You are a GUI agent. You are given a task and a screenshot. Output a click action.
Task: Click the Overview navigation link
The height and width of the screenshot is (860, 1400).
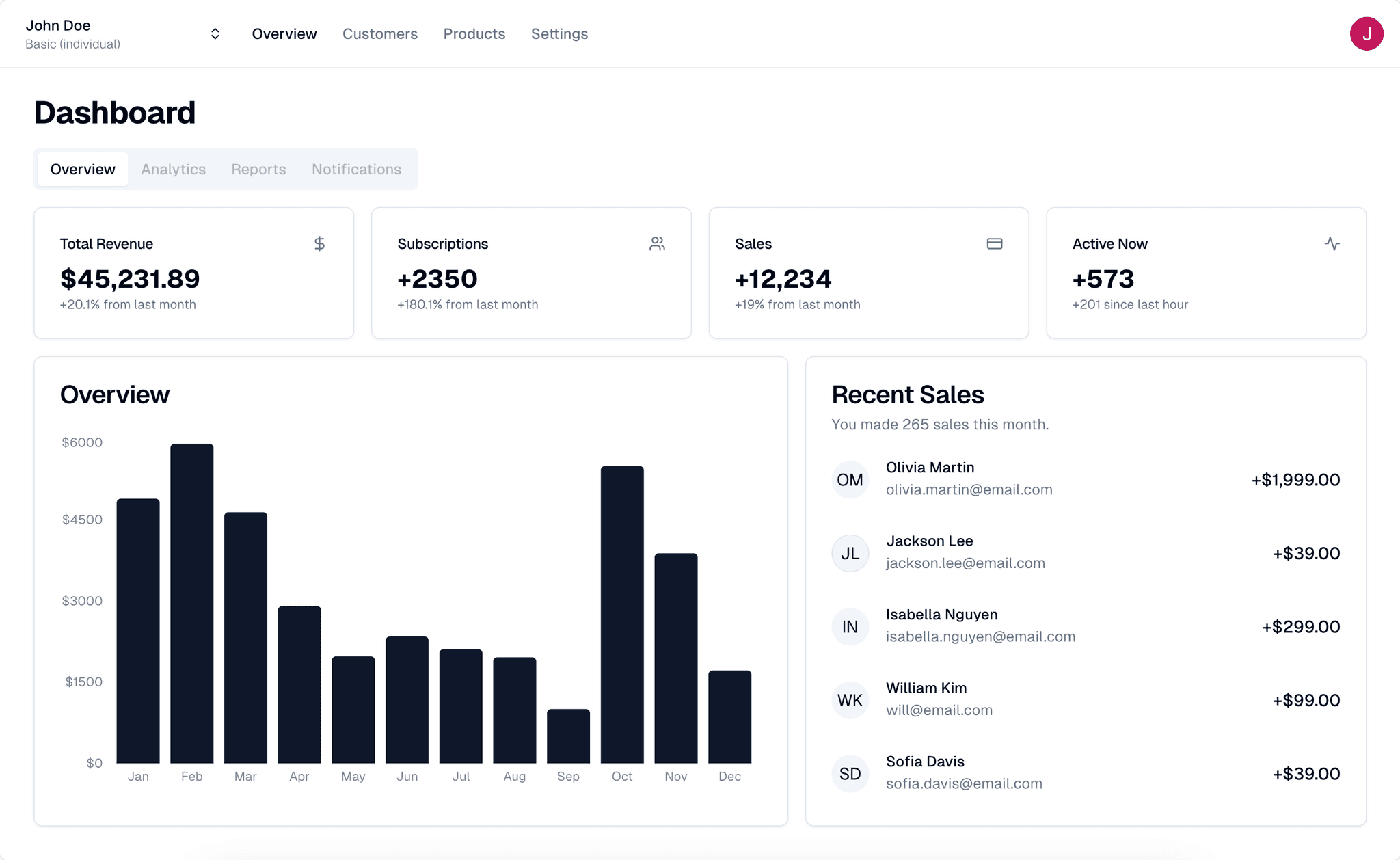(x=284, y=33)
